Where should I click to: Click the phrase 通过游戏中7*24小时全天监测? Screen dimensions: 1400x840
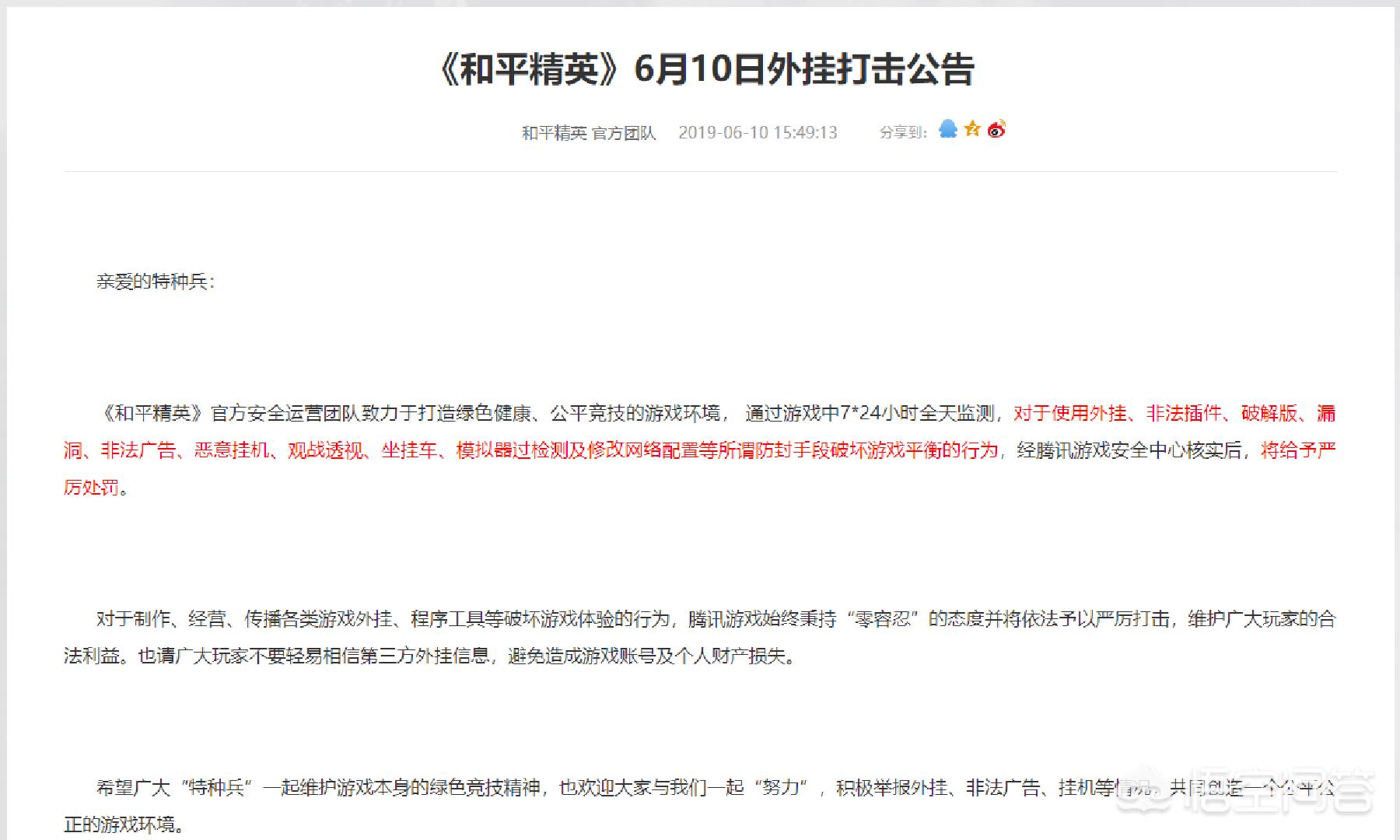(870, 414)
